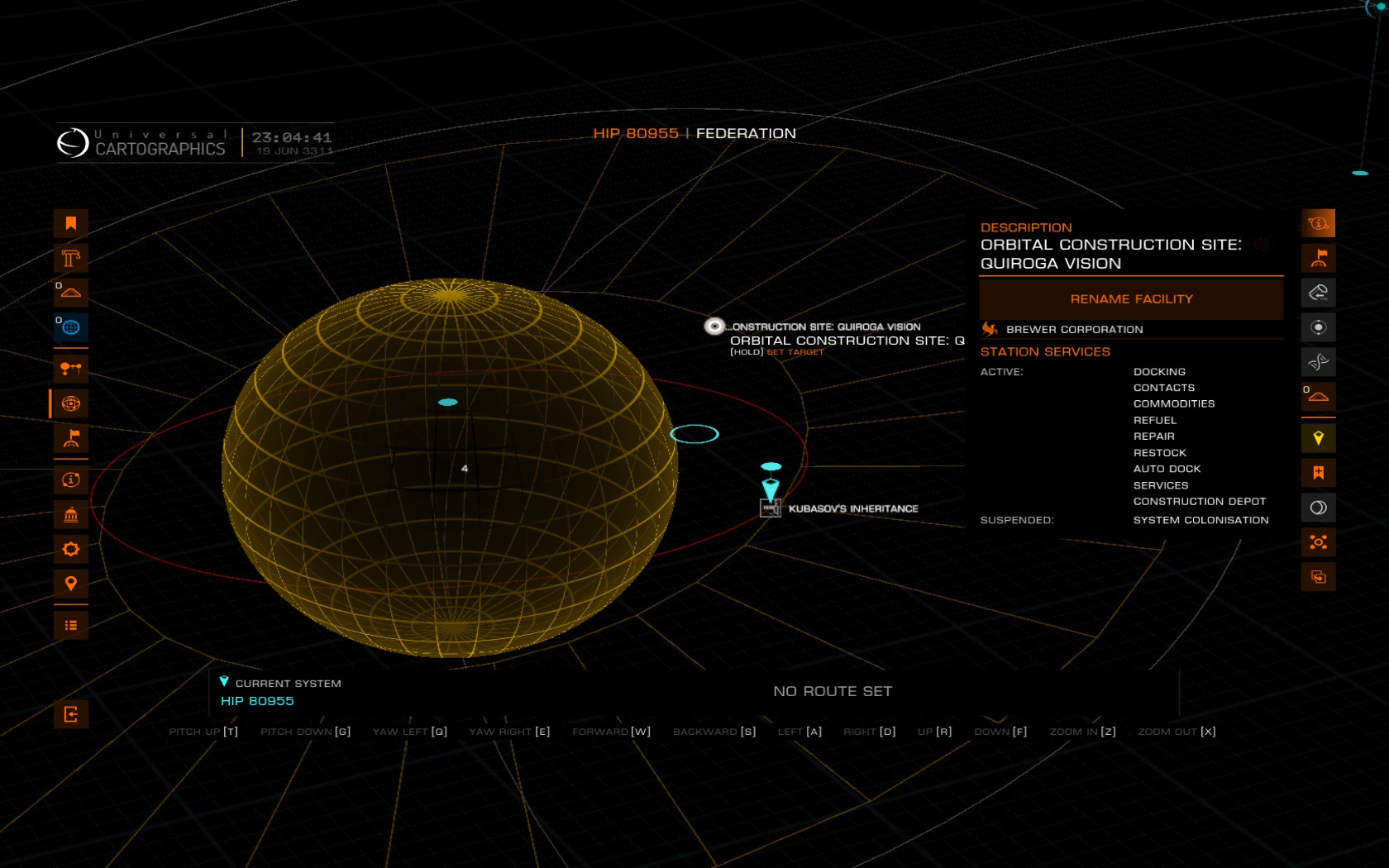This screenshot has width=1389, height=868.
Task: Select the active system map globe icon
Action: [x=71, y=403]
